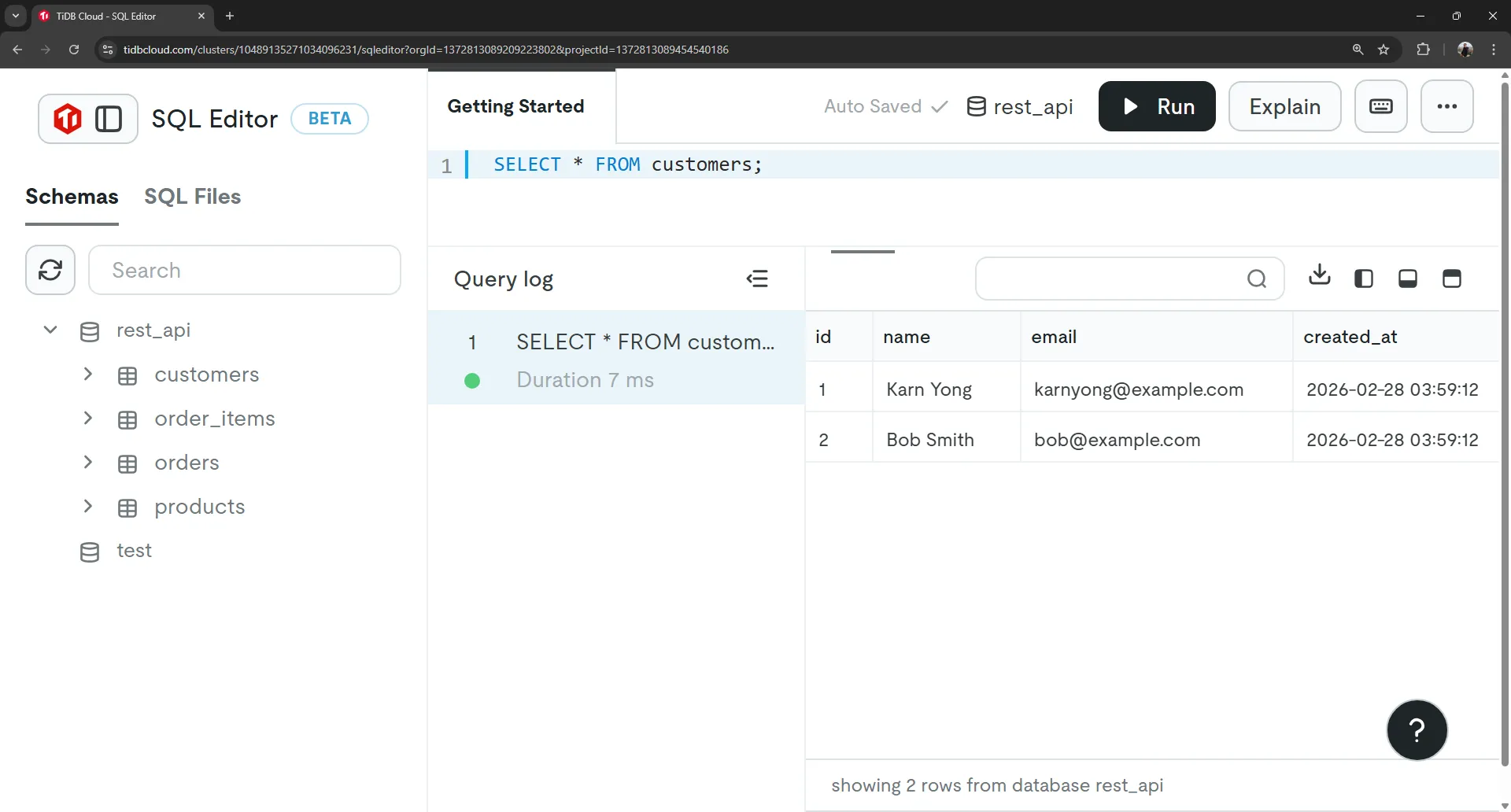Click the Explain button
Image resolution: width=1511 pixels, height=812 pixels.
[x=1284, y=106]
